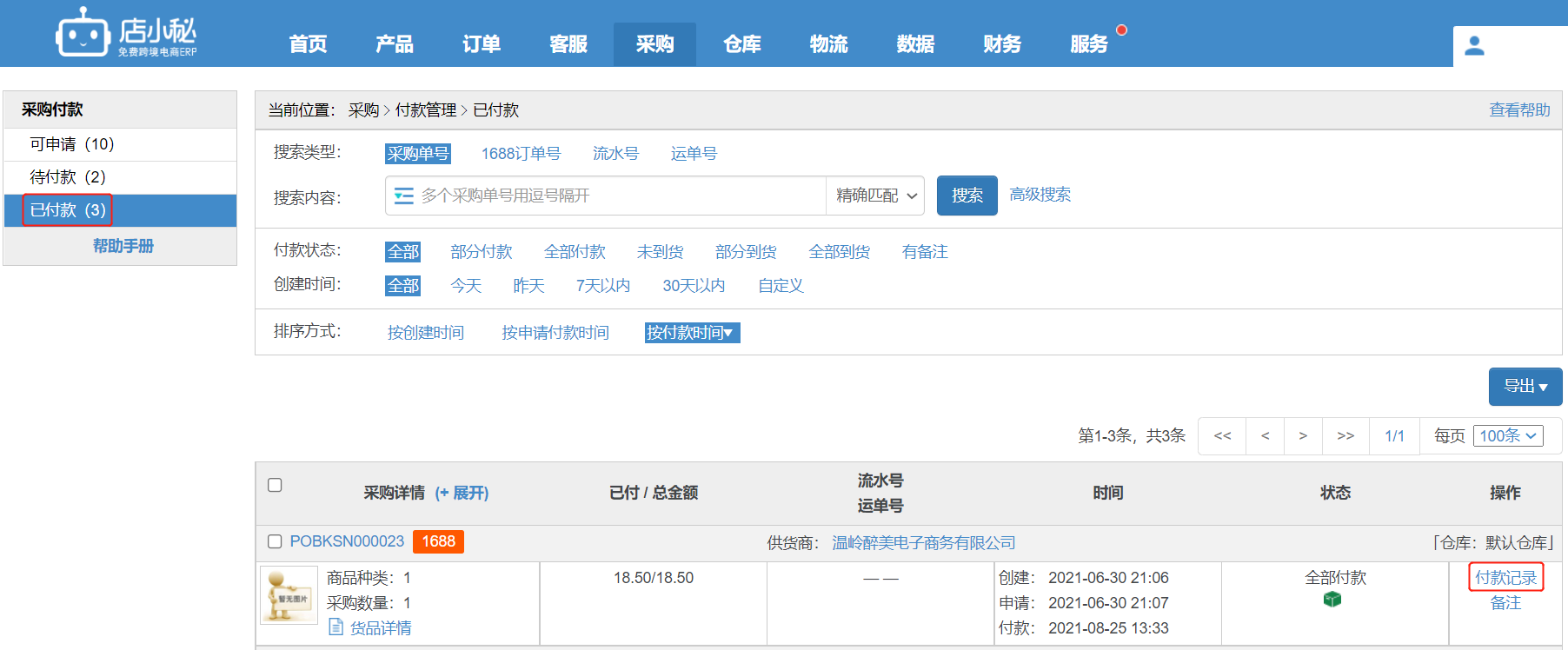Select 待付款 (2) in sidebar
The height and width of the screenshot is (650, 1568).
(x=120, y=177)
